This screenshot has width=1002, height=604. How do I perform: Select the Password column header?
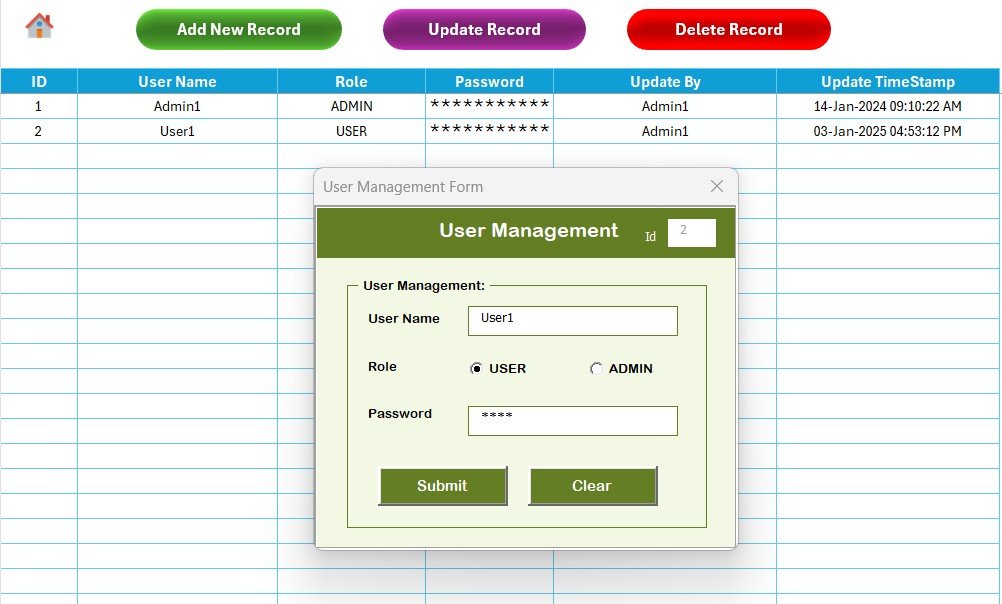488,81
